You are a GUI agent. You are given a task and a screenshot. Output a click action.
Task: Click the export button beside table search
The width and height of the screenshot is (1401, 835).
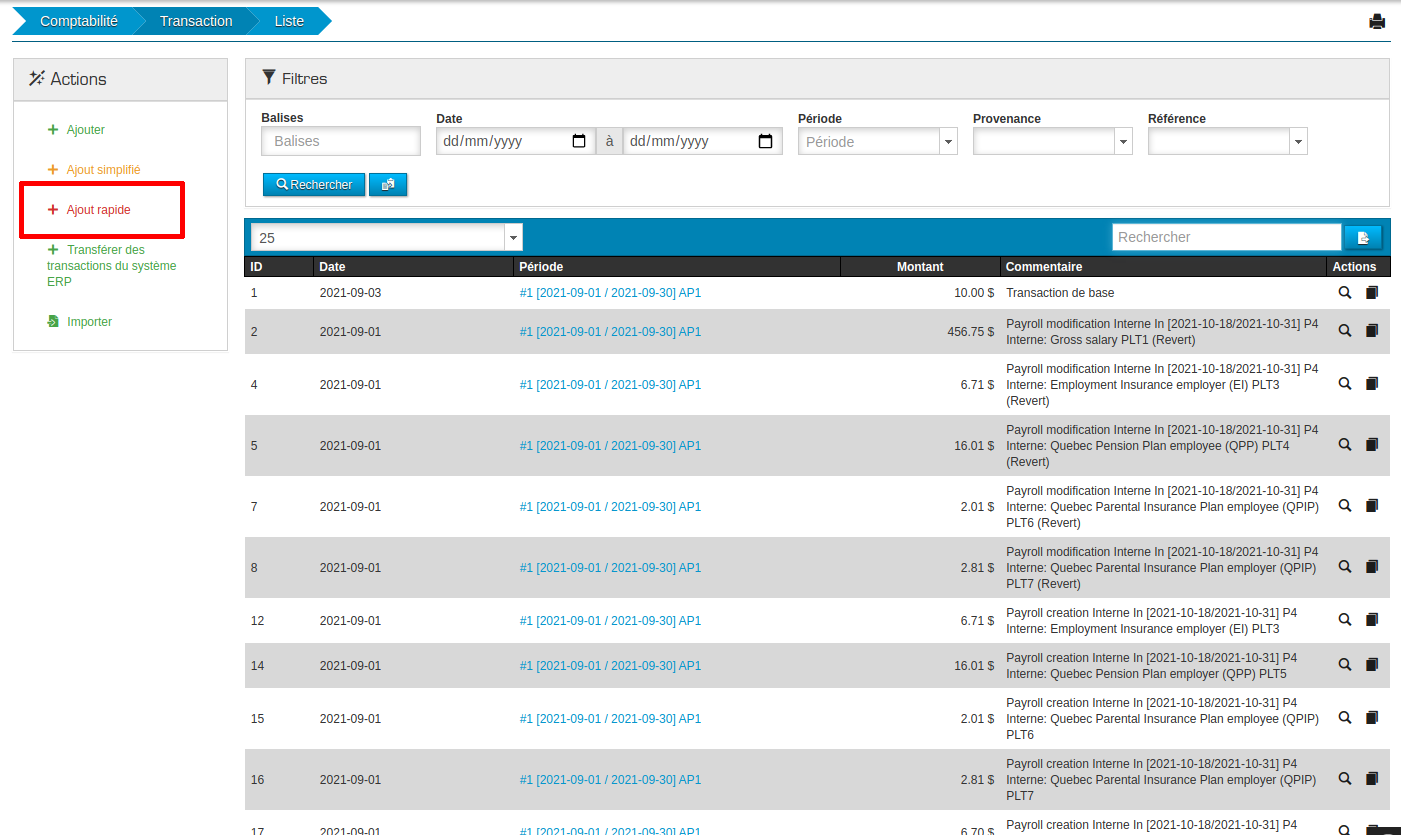coord(1362,237)
